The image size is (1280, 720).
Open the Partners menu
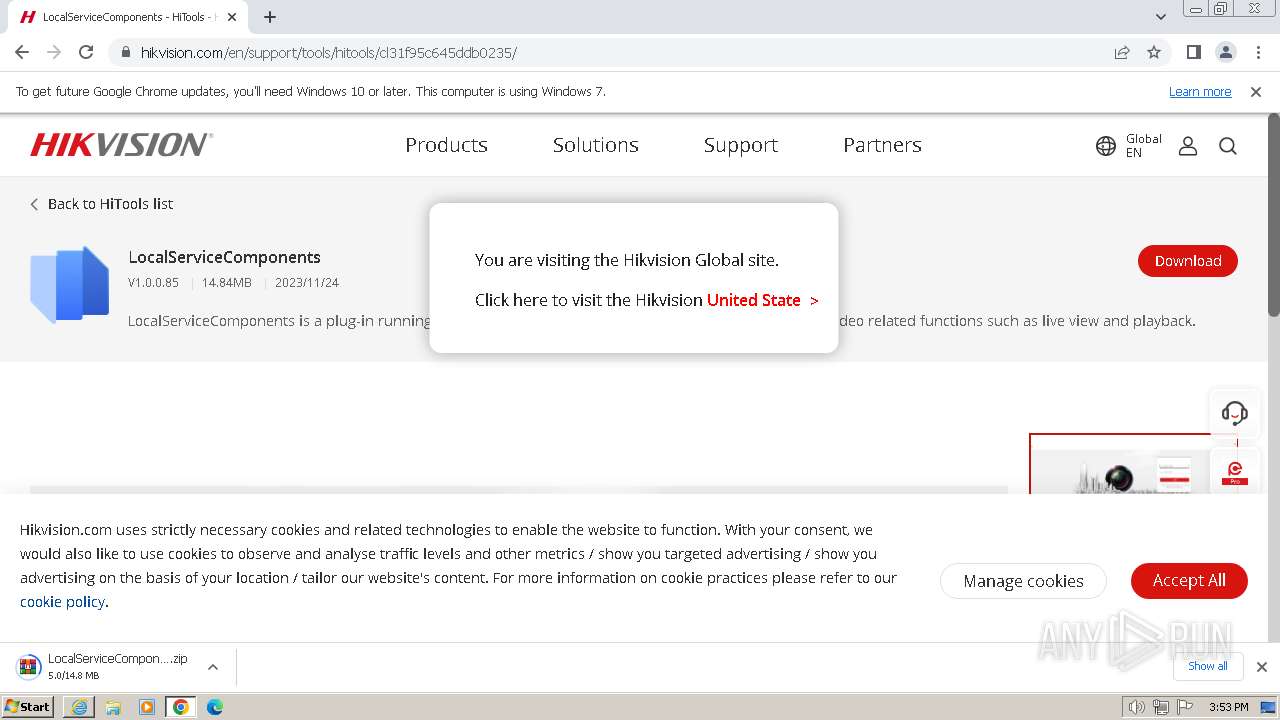(882, 145)
